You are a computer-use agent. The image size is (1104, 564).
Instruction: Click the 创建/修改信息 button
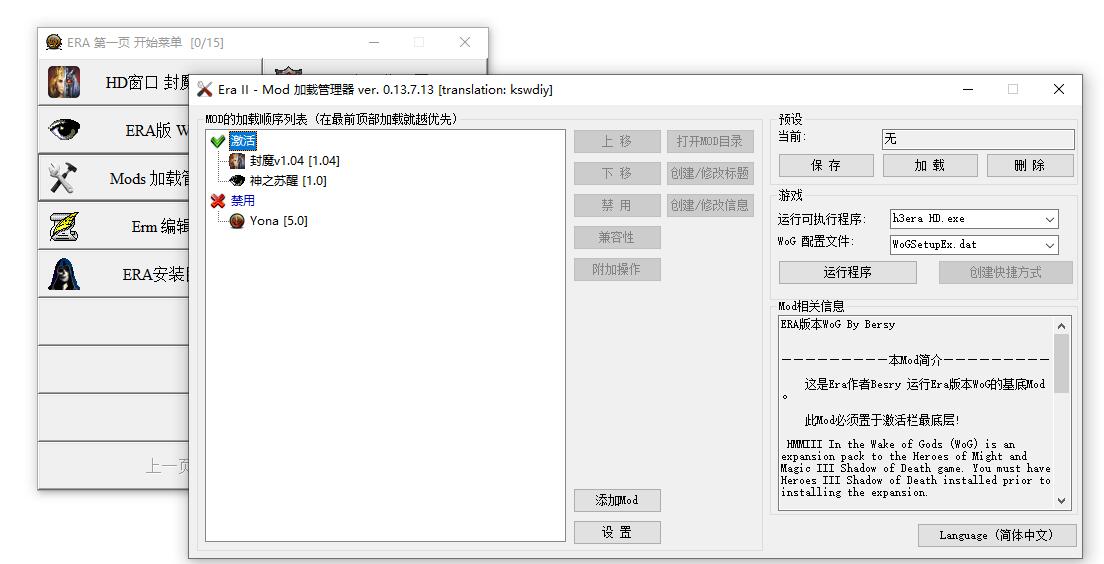click(x=710, y=206)
